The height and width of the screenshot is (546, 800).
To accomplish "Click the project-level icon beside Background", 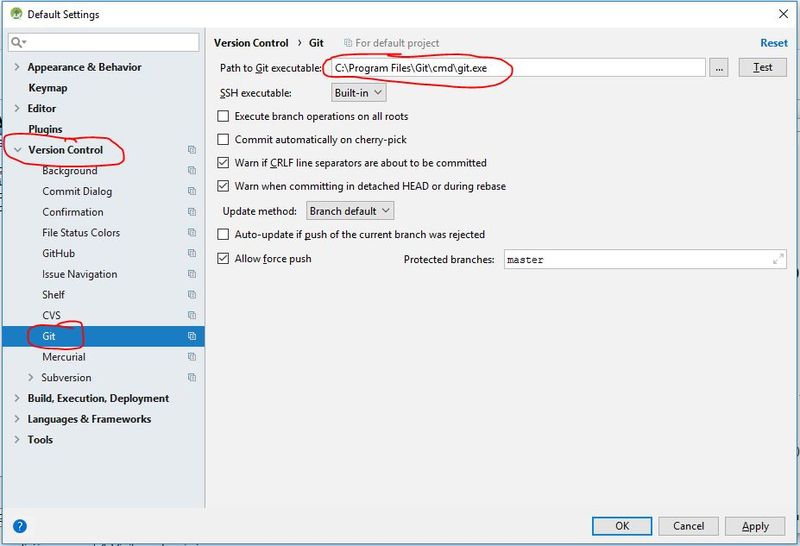I will point(192,170).
